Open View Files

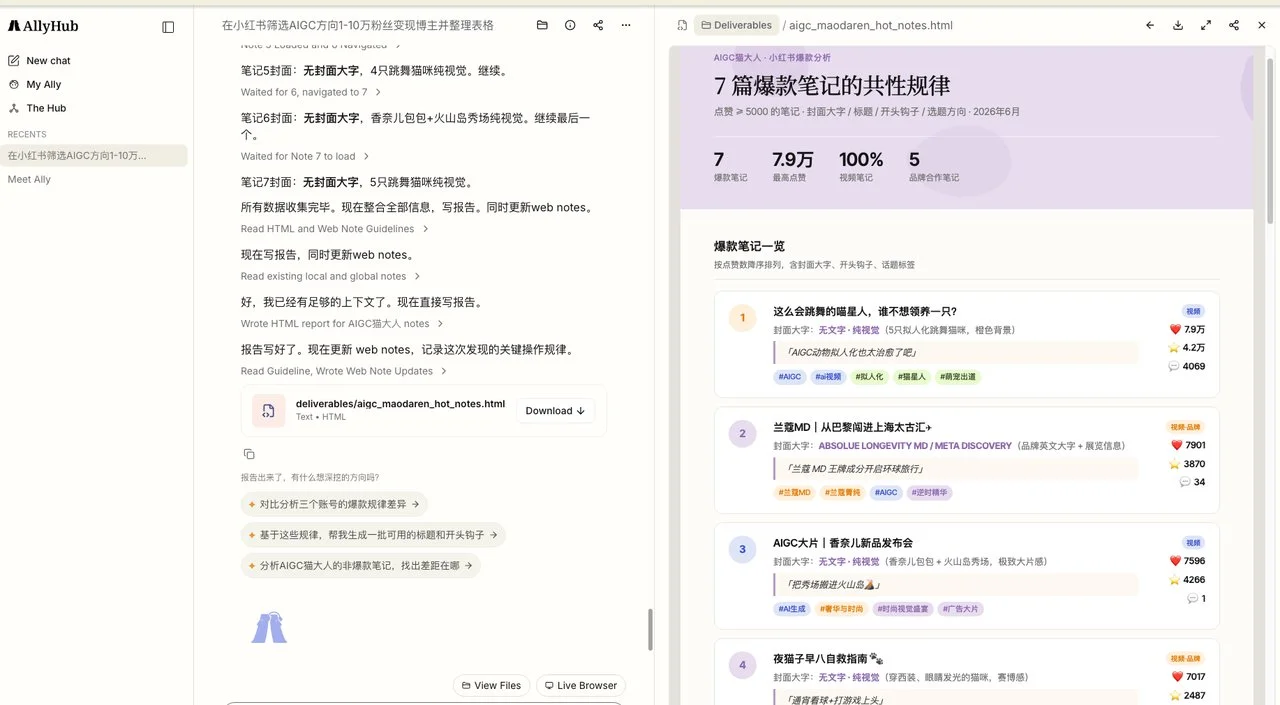[491, 685]
